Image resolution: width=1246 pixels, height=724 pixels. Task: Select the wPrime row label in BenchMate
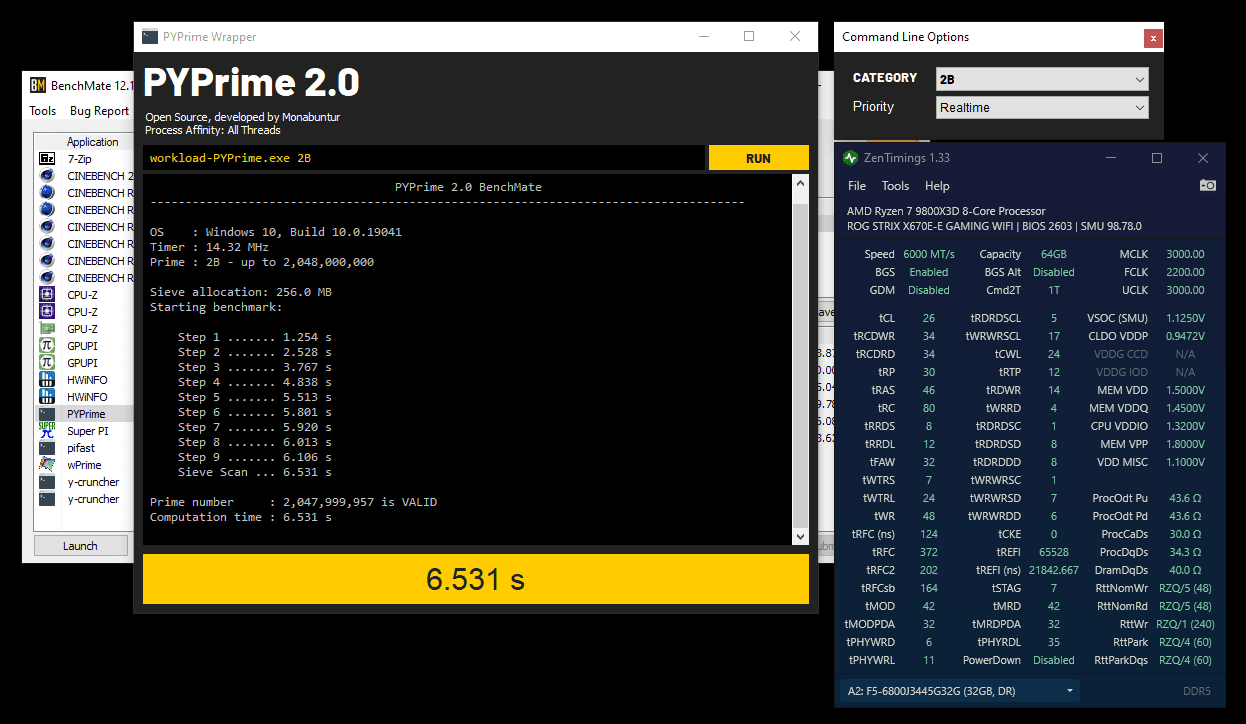point(84,465)
